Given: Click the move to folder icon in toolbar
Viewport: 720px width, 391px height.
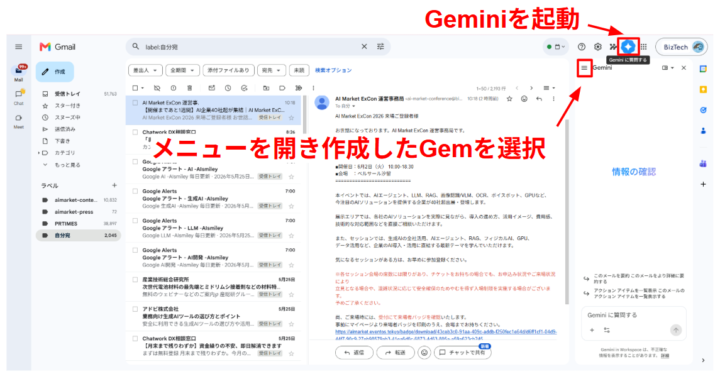Looking at the screenshot, I should [266, 88].
